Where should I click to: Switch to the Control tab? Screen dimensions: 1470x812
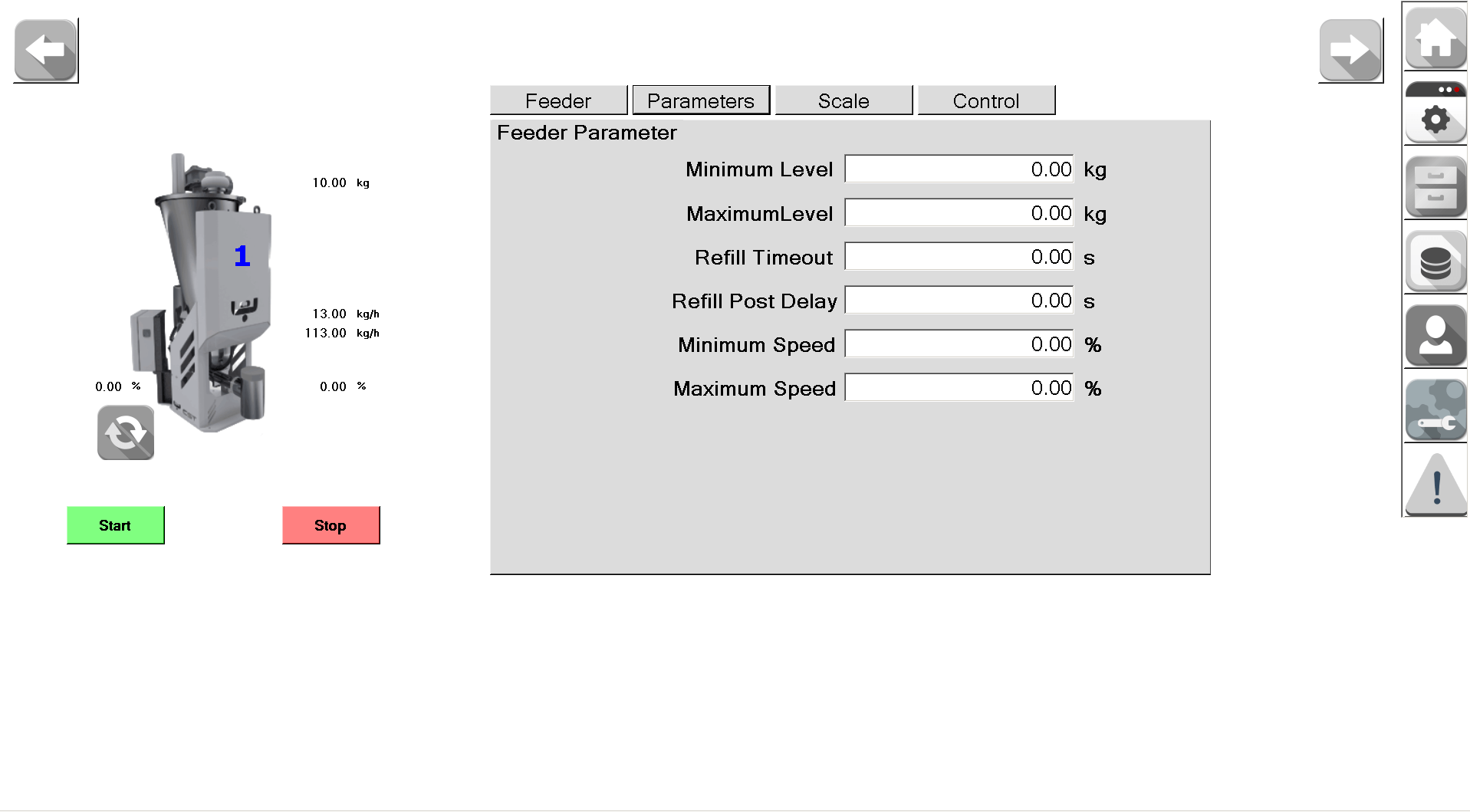986,100
